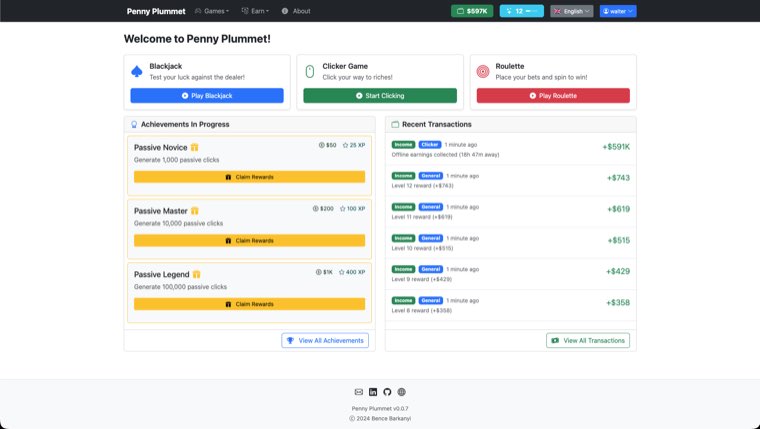Screen dimensions: 760x429
Task: Expand the Games dropdown menu
Action: [x=212, y=11]
